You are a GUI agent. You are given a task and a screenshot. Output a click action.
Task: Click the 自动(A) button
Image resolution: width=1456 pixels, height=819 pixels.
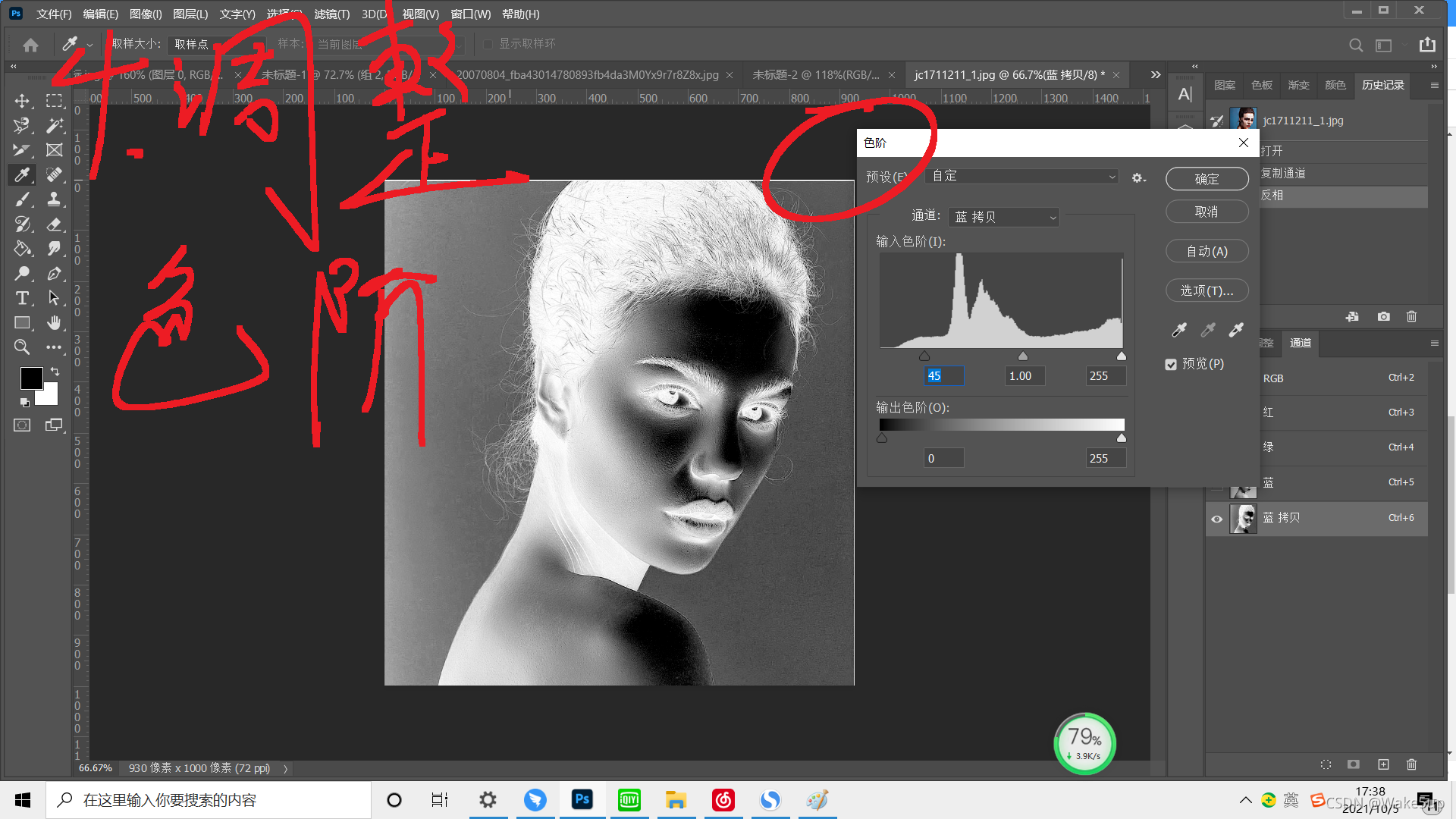coord(1207,251)
